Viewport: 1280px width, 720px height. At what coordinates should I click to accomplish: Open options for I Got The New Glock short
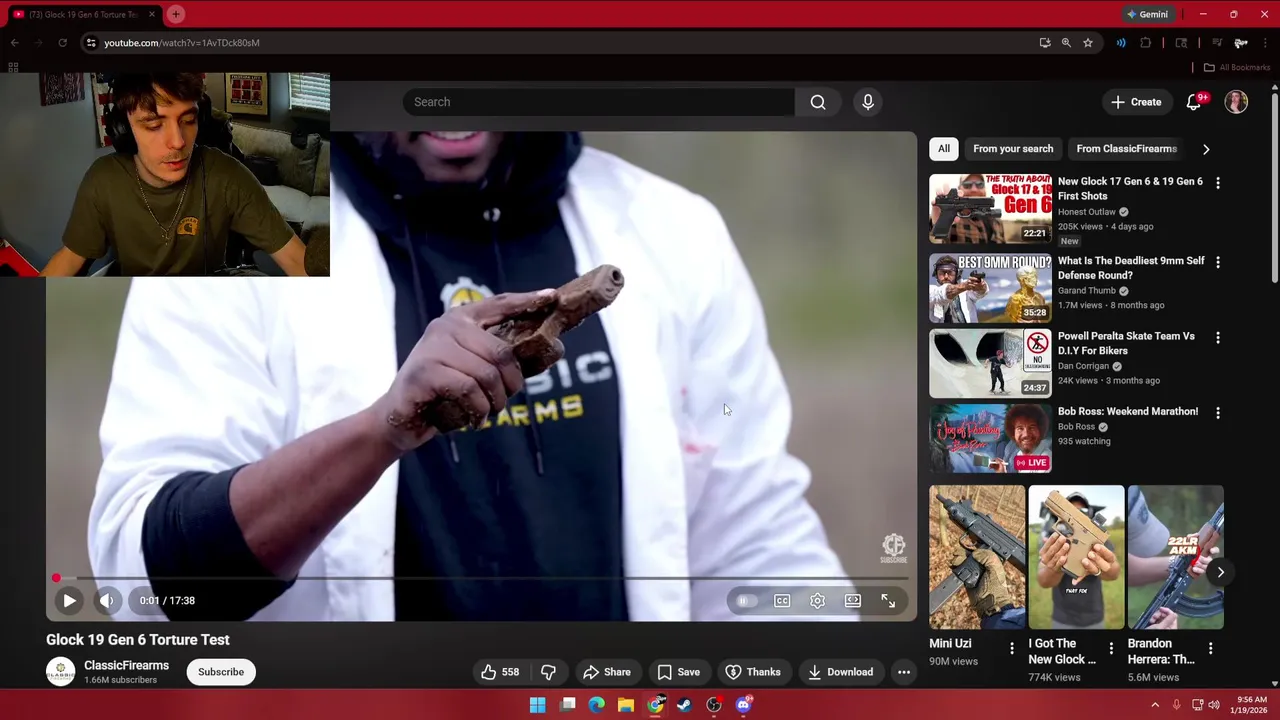point(1111,648)
